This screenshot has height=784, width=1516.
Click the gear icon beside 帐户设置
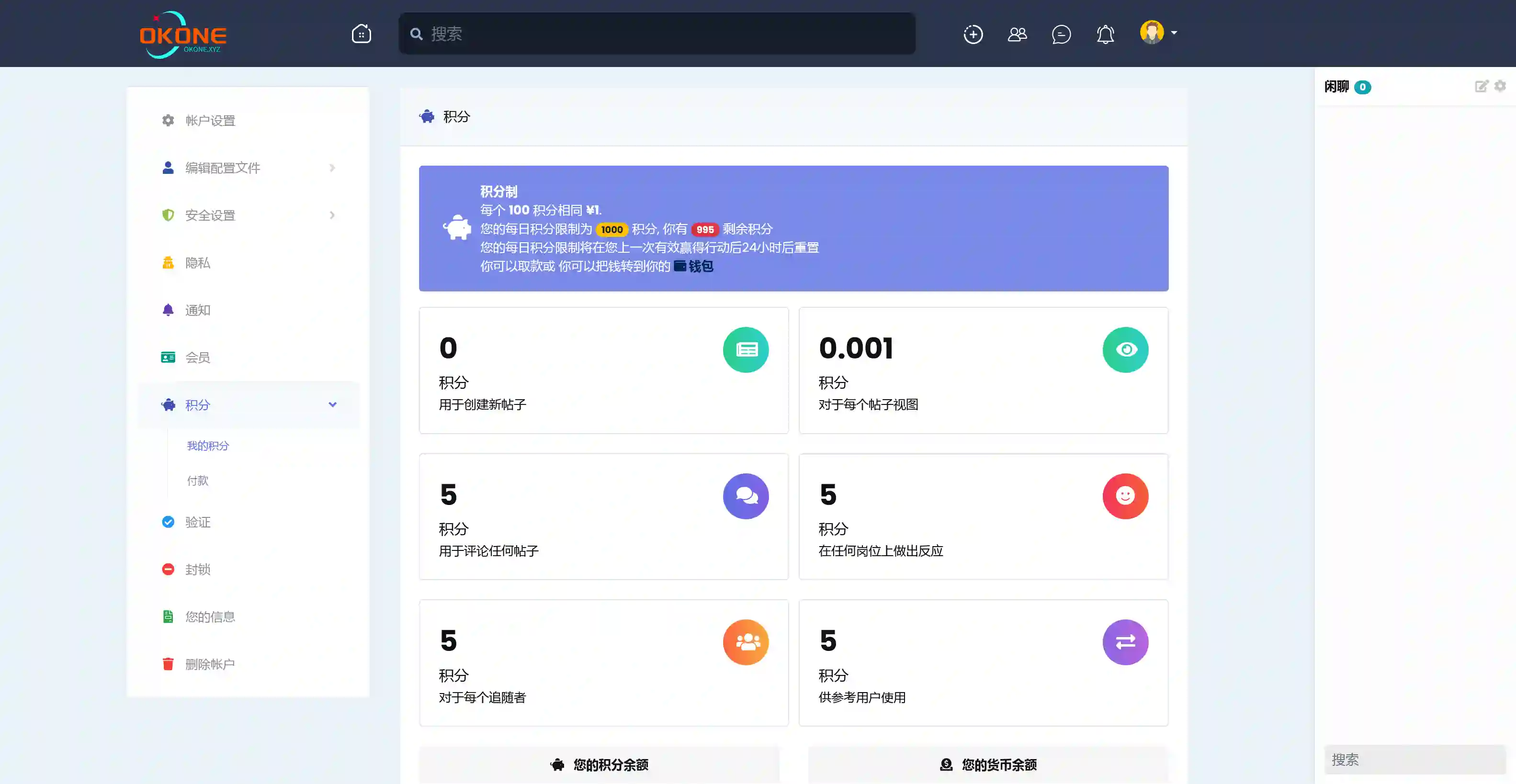169,121
